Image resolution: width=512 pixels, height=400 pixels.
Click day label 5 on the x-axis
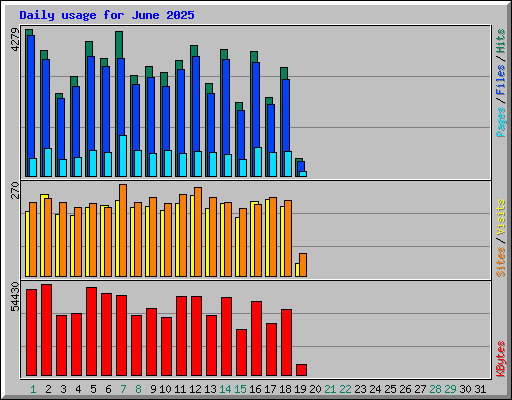point(93,389)
